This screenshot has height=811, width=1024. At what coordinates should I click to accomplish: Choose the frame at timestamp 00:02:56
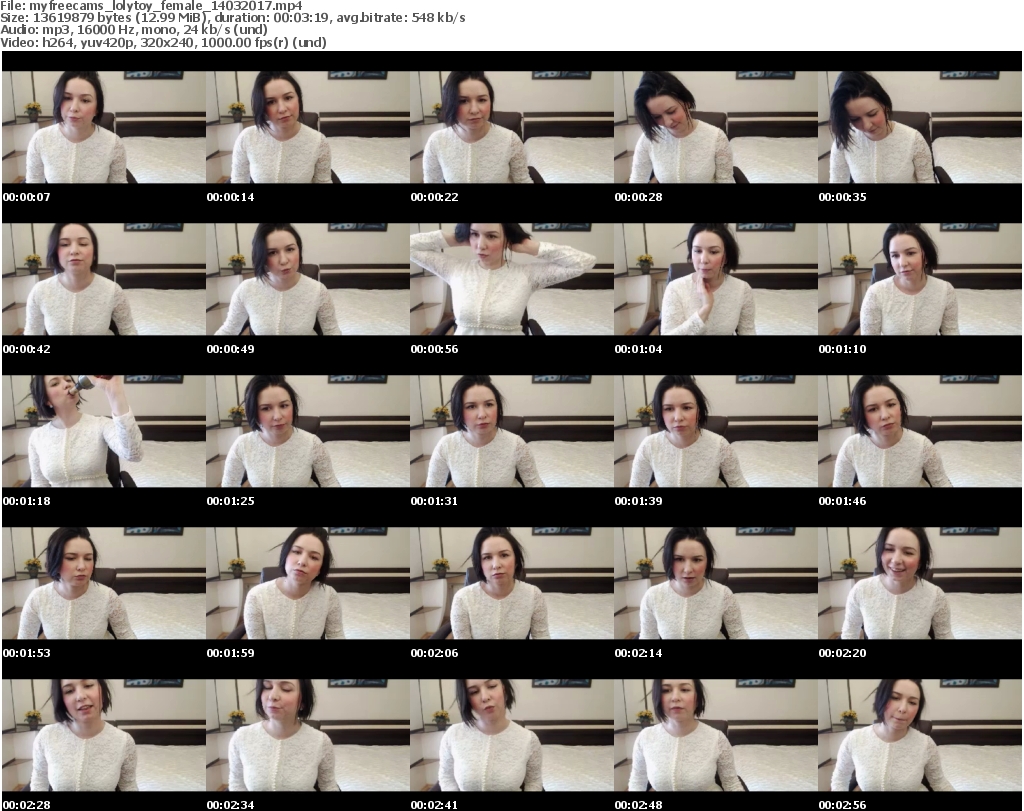(x=920, y=735)
